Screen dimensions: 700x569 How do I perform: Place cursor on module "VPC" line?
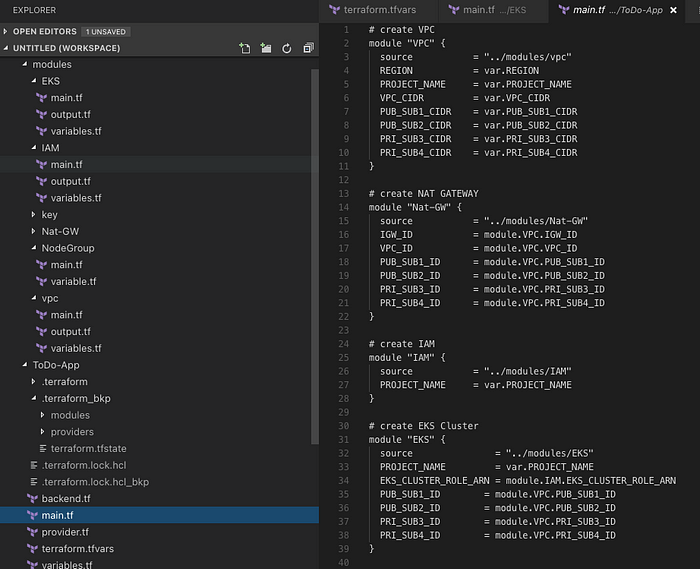tap(407, 43)
